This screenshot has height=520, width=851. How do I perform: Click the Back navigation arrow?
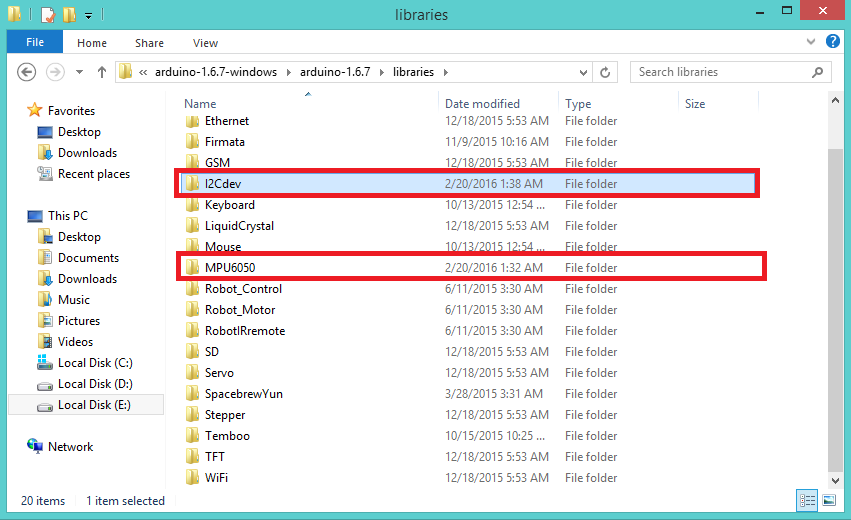point(27,72)
